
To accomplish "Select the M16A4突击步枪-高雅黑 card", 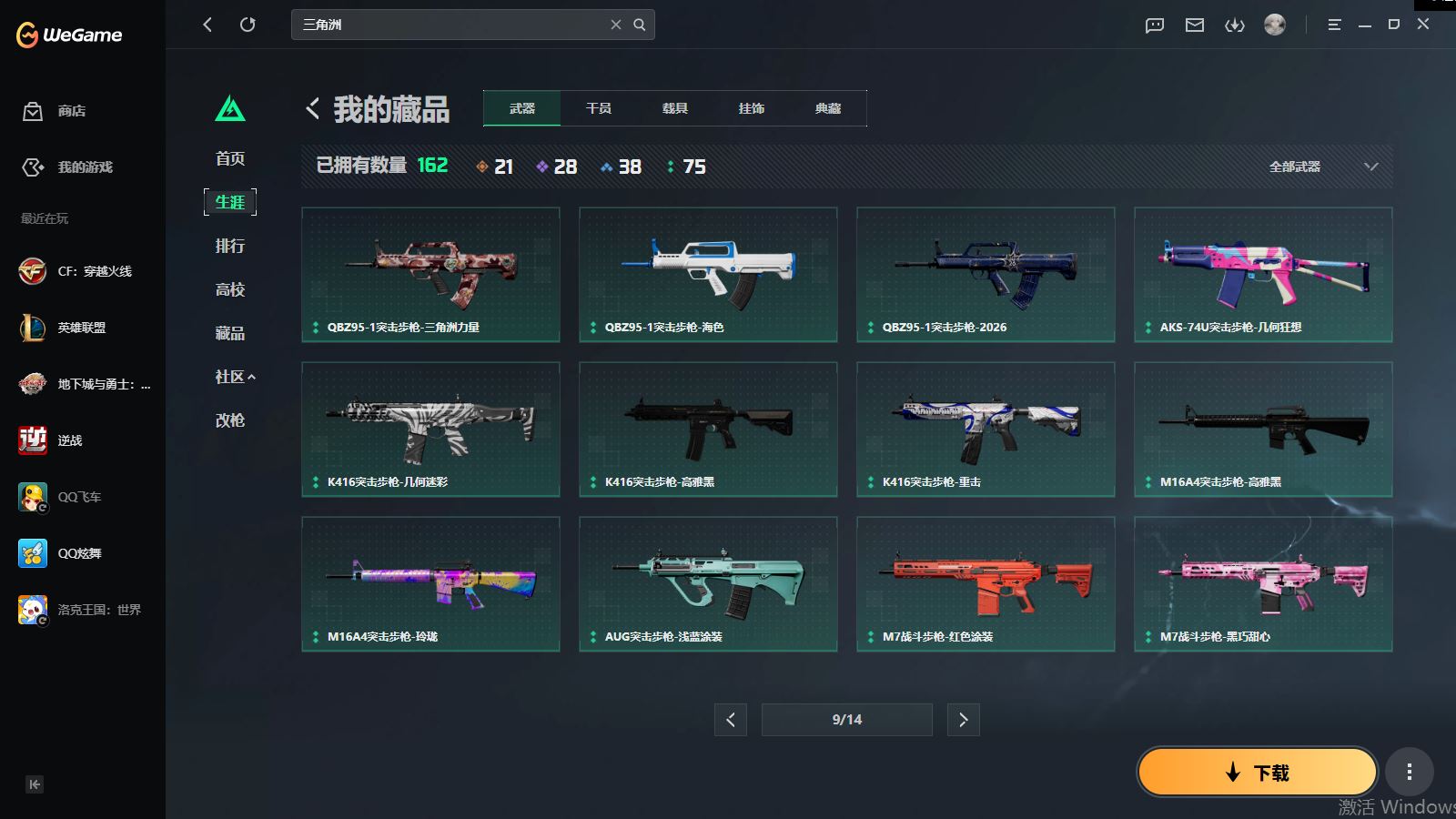I will click(1263, 430).
